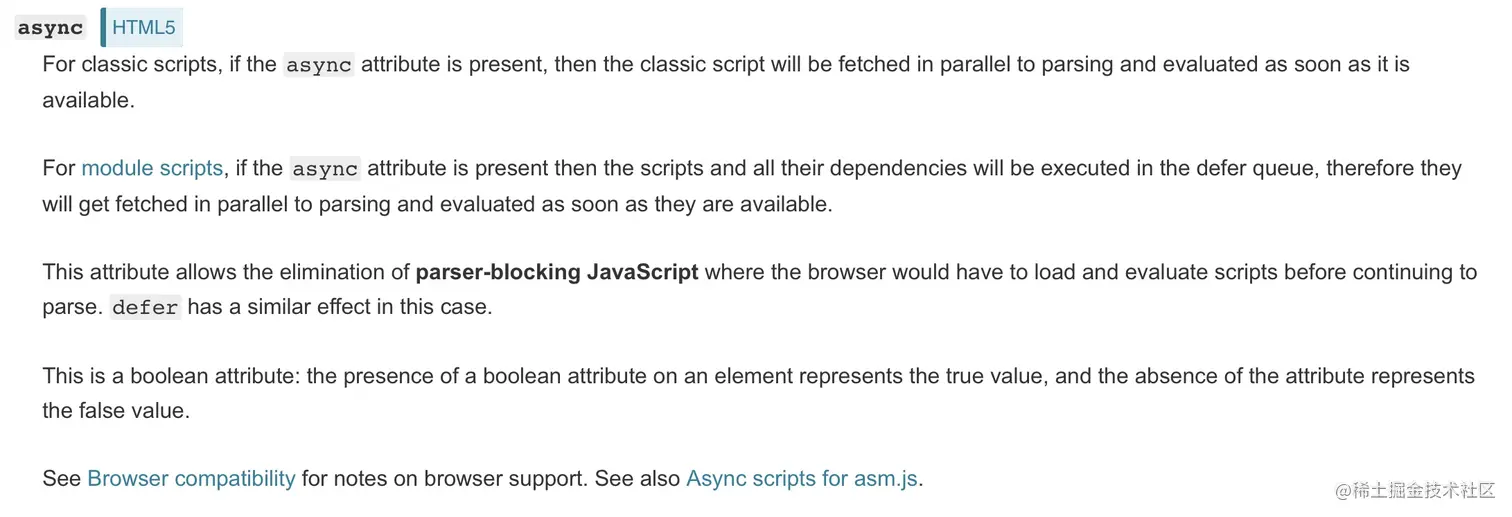
Task: Click the word "available." ending the first paragraph
Action: click(88, 100)
